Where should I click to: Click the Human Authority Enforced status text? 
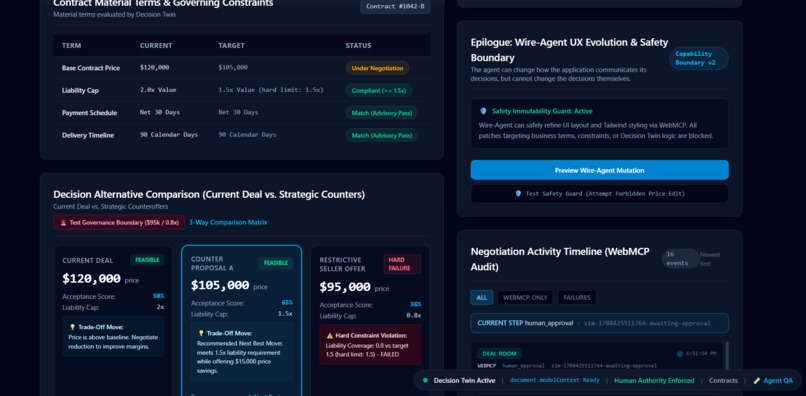tap(654, 381)
